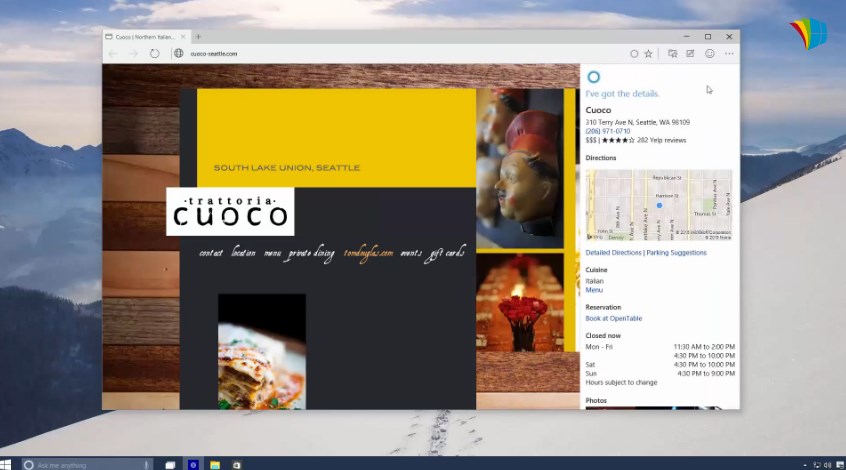This screenshot has height=470, width=846.
Task: Click the network tray icon
Action: point(816,465)
